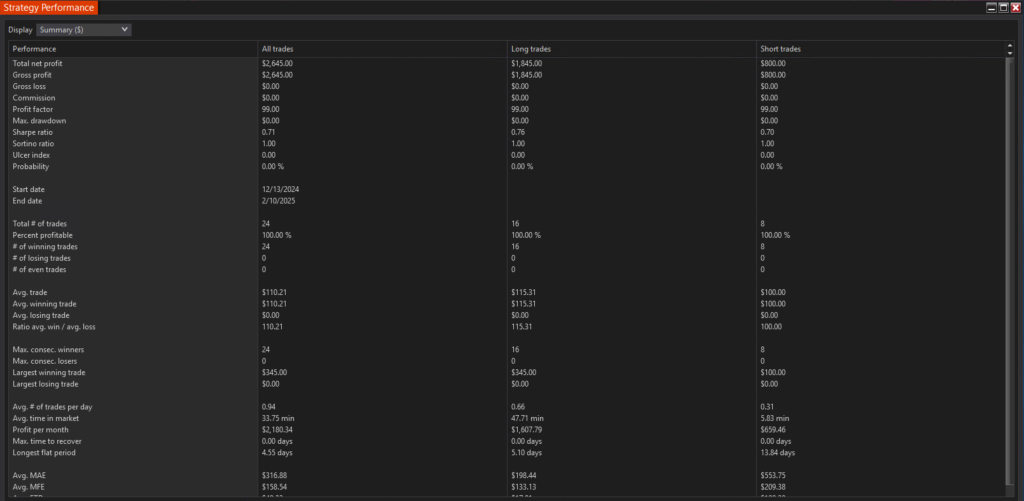This screenshot has height=501, width=1024.
Task: Select the Percent profitable row label
Action: (x=42, y=235)
